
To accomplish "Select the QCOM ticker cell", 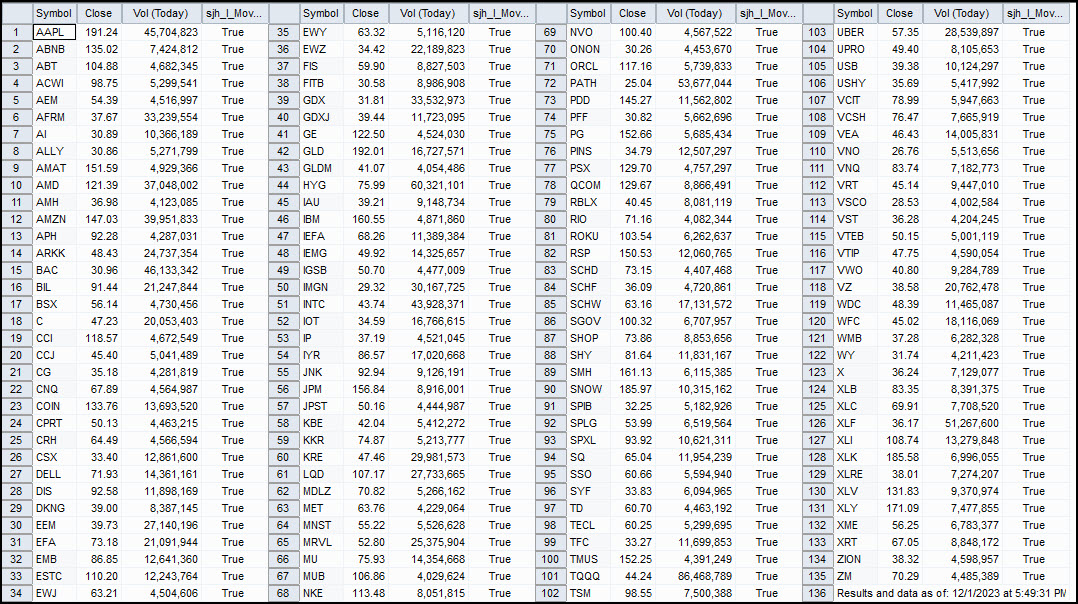I will 587,186.
